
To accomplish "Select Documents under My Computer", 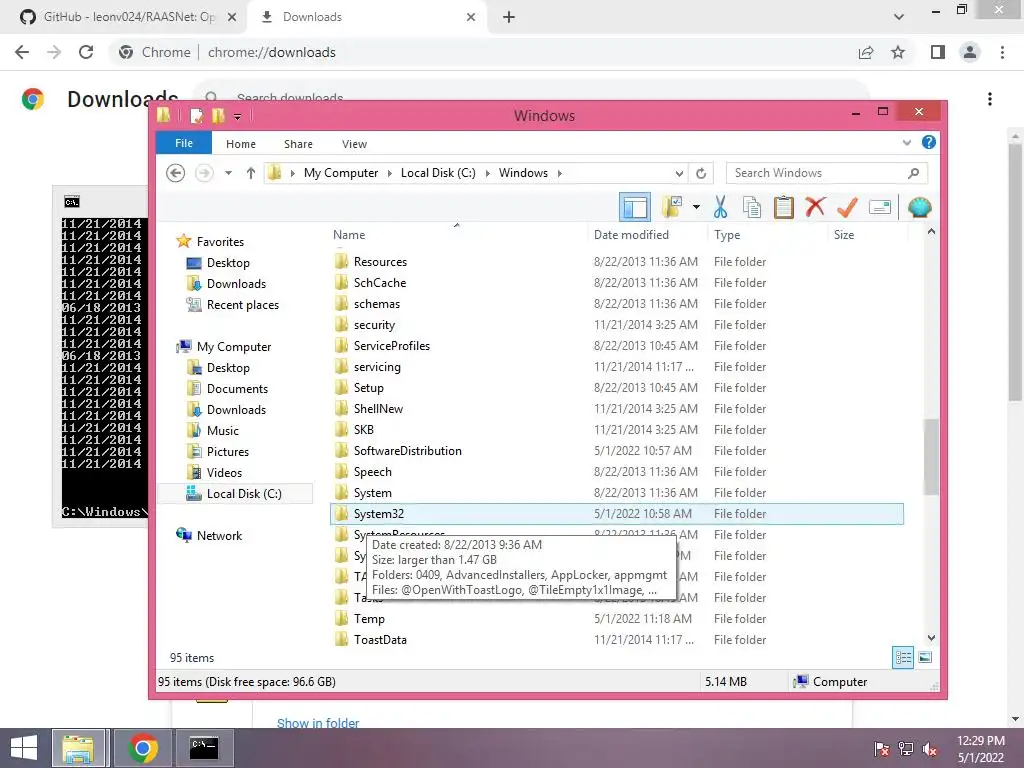I will tap(237, 389).
